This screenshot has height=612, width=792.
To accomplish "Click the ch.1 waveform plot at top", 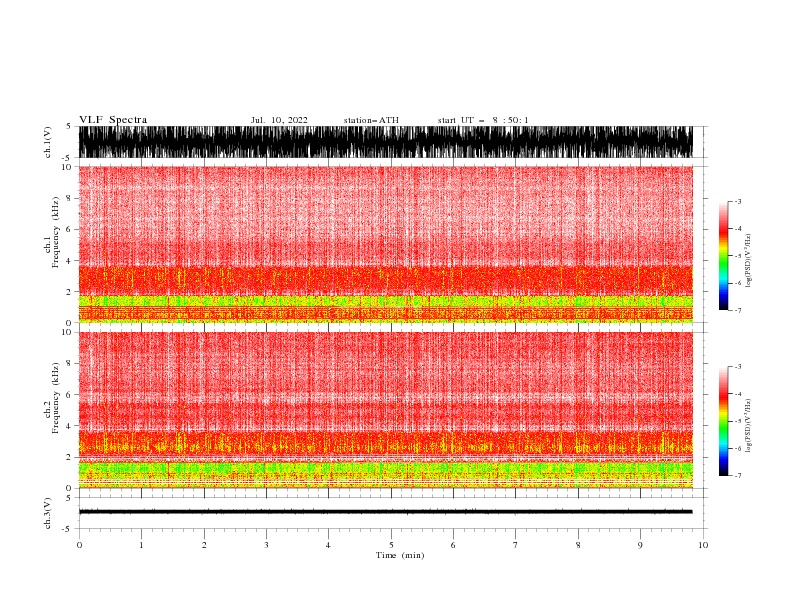I will [x=386, y=142].
